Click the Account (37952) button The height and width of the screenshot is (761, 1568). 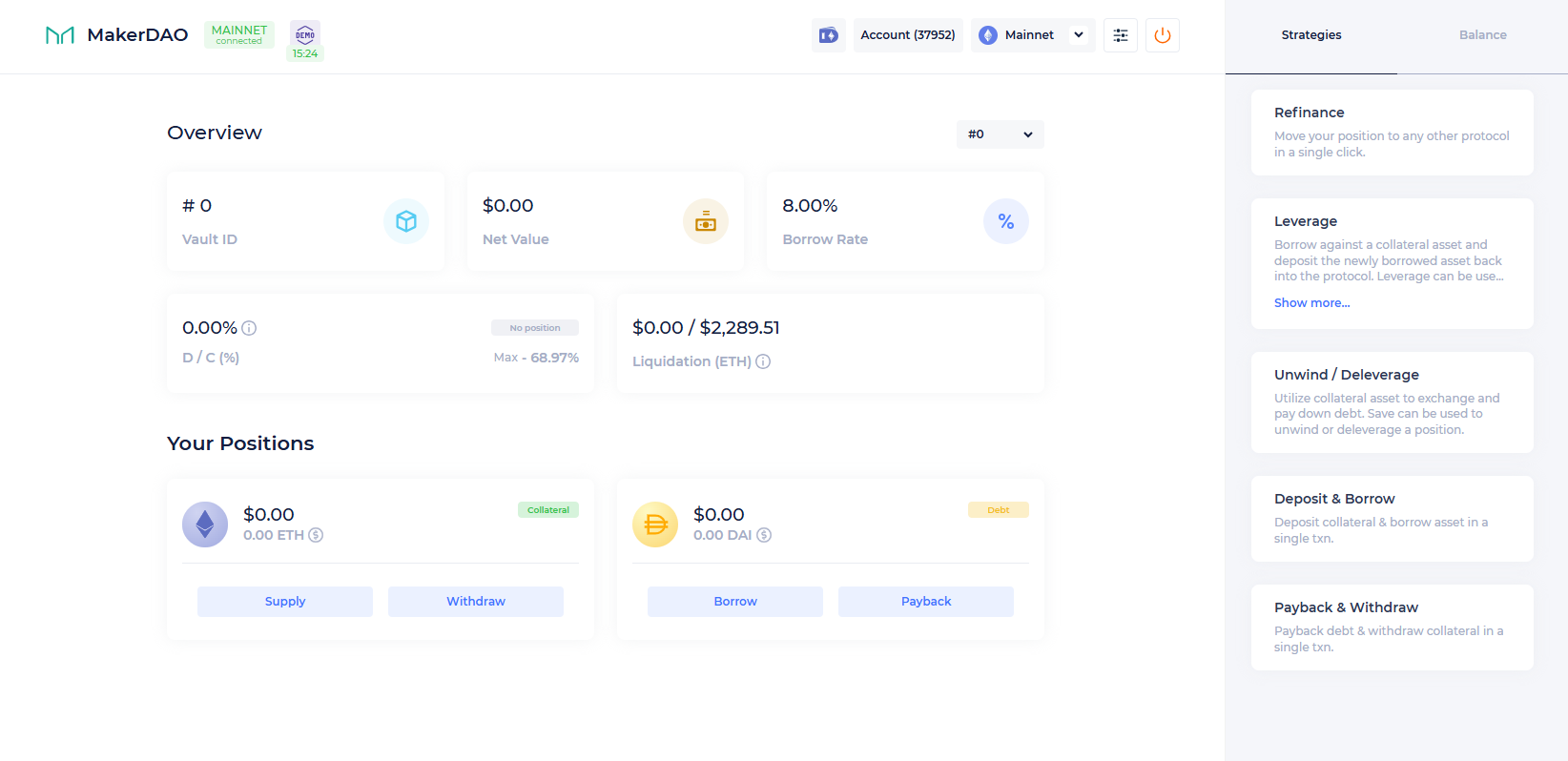tap(907, 35)
